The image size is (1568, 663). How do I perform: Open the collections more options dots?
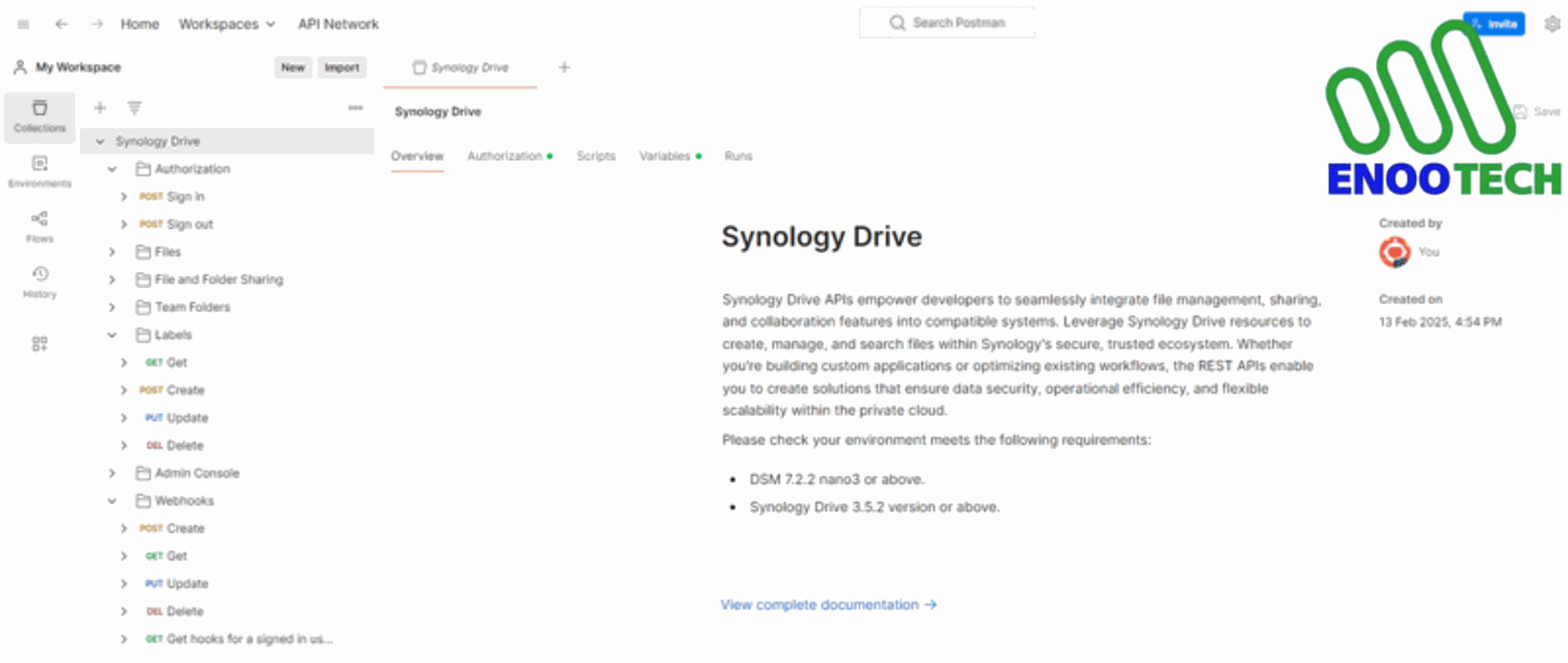coord(355,108)
